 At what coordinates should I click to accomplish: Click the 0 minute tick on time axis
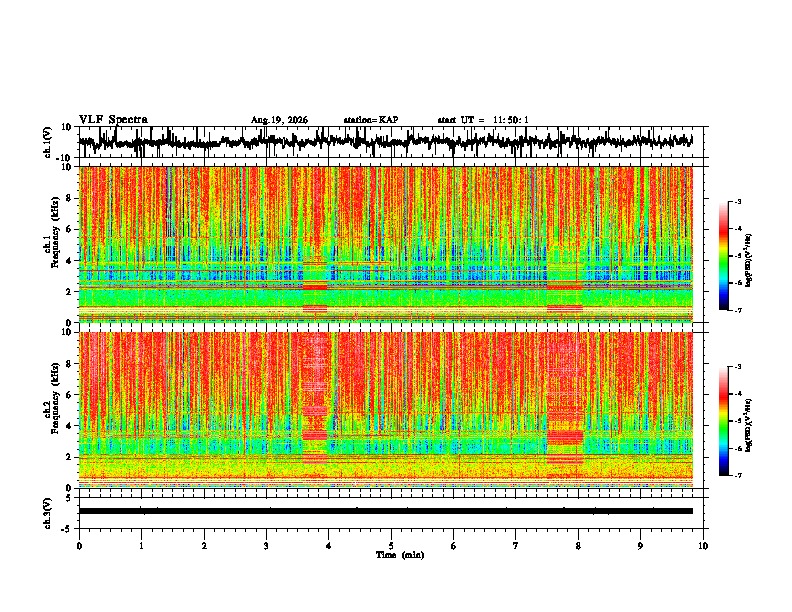pyautogui.click(x=79, y=546)
